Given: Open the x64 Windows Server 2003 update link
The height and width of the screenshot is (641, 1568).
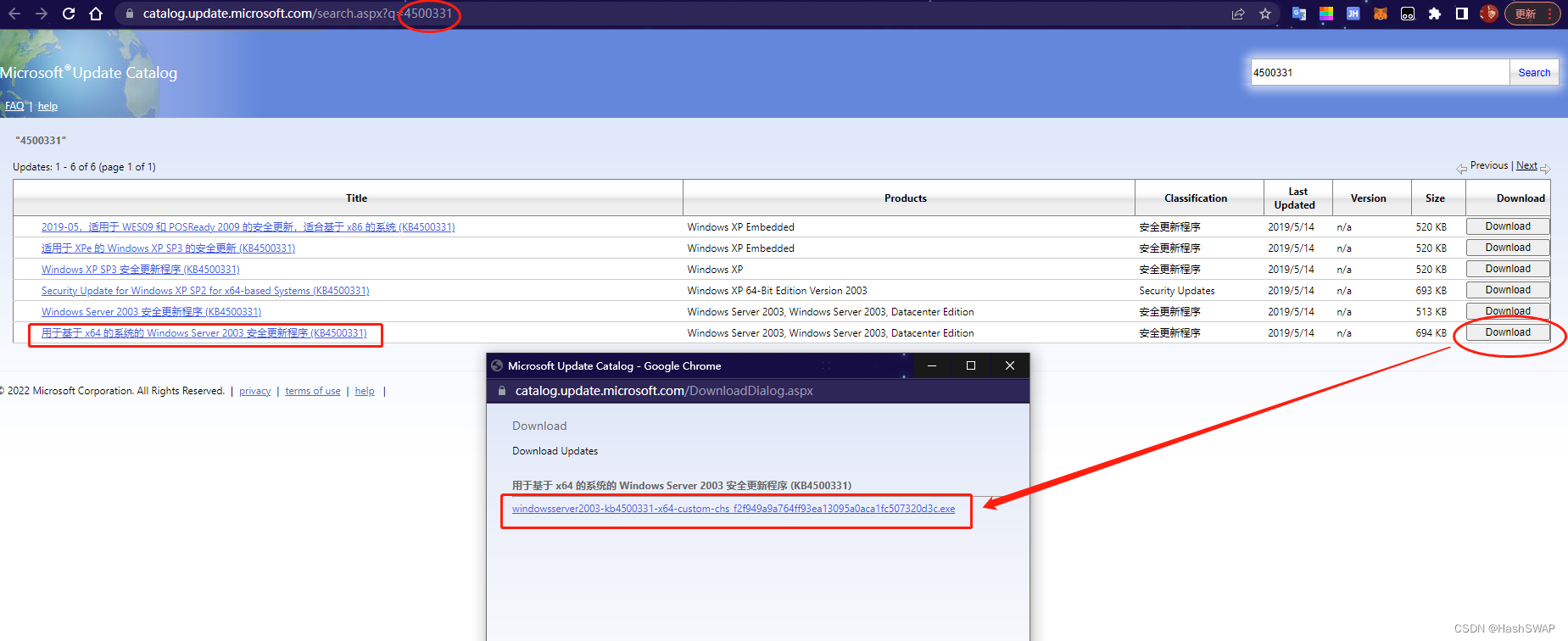Looking at the screenshot, I should pyautogui.click(x=204, y=333).
